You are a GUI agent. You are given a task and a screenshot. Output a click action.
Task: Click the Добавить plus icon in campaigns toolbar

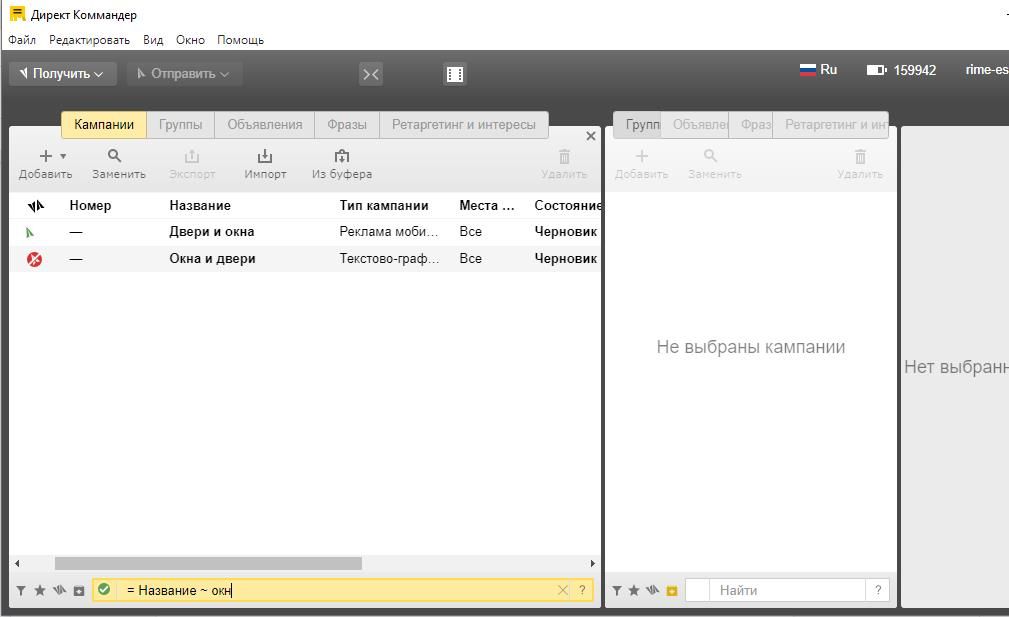(46, 156)
